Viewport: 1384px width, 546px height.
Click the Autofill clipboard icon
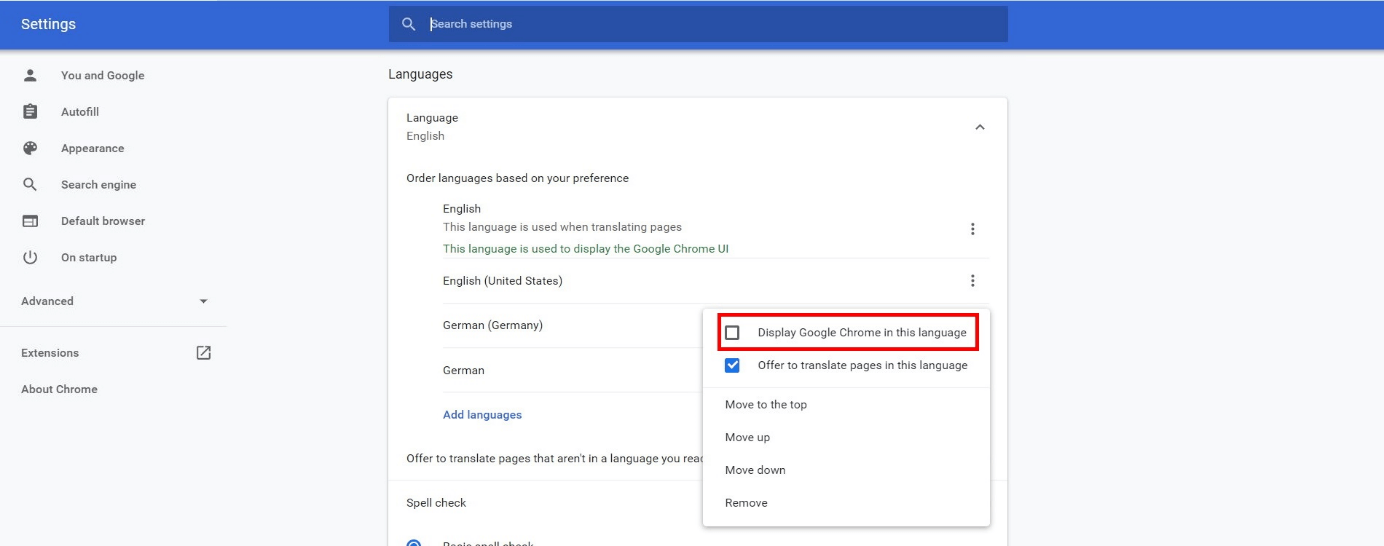pos(30,112)
